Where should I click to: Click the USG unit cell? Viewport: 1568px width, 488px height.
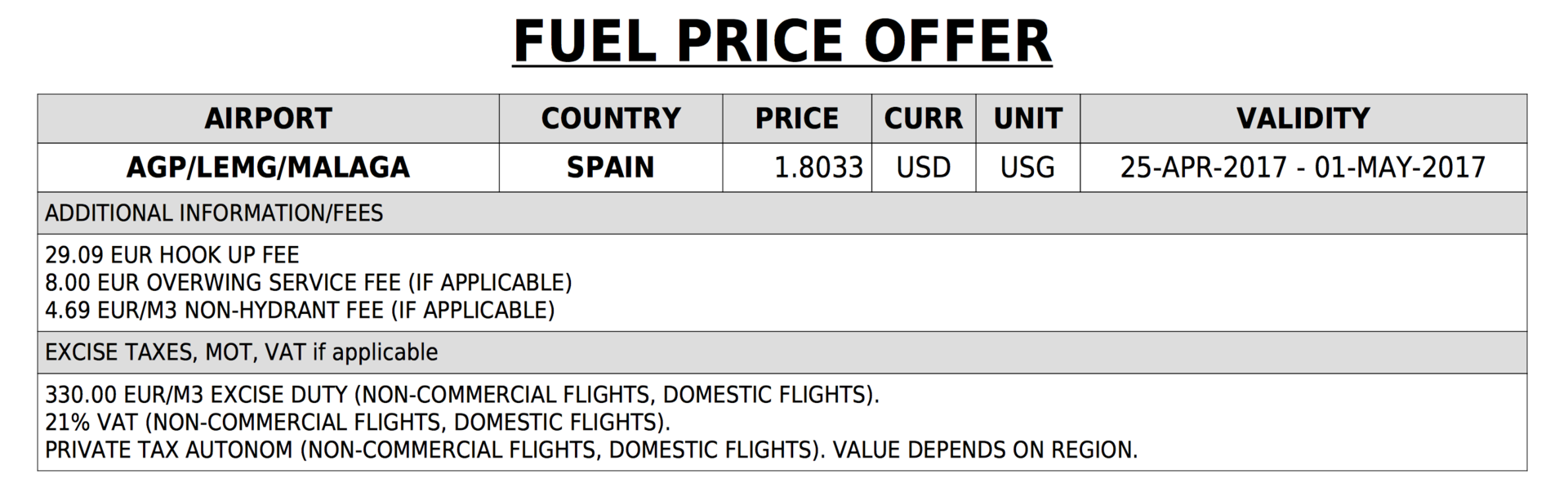(x=1027, y=168)
